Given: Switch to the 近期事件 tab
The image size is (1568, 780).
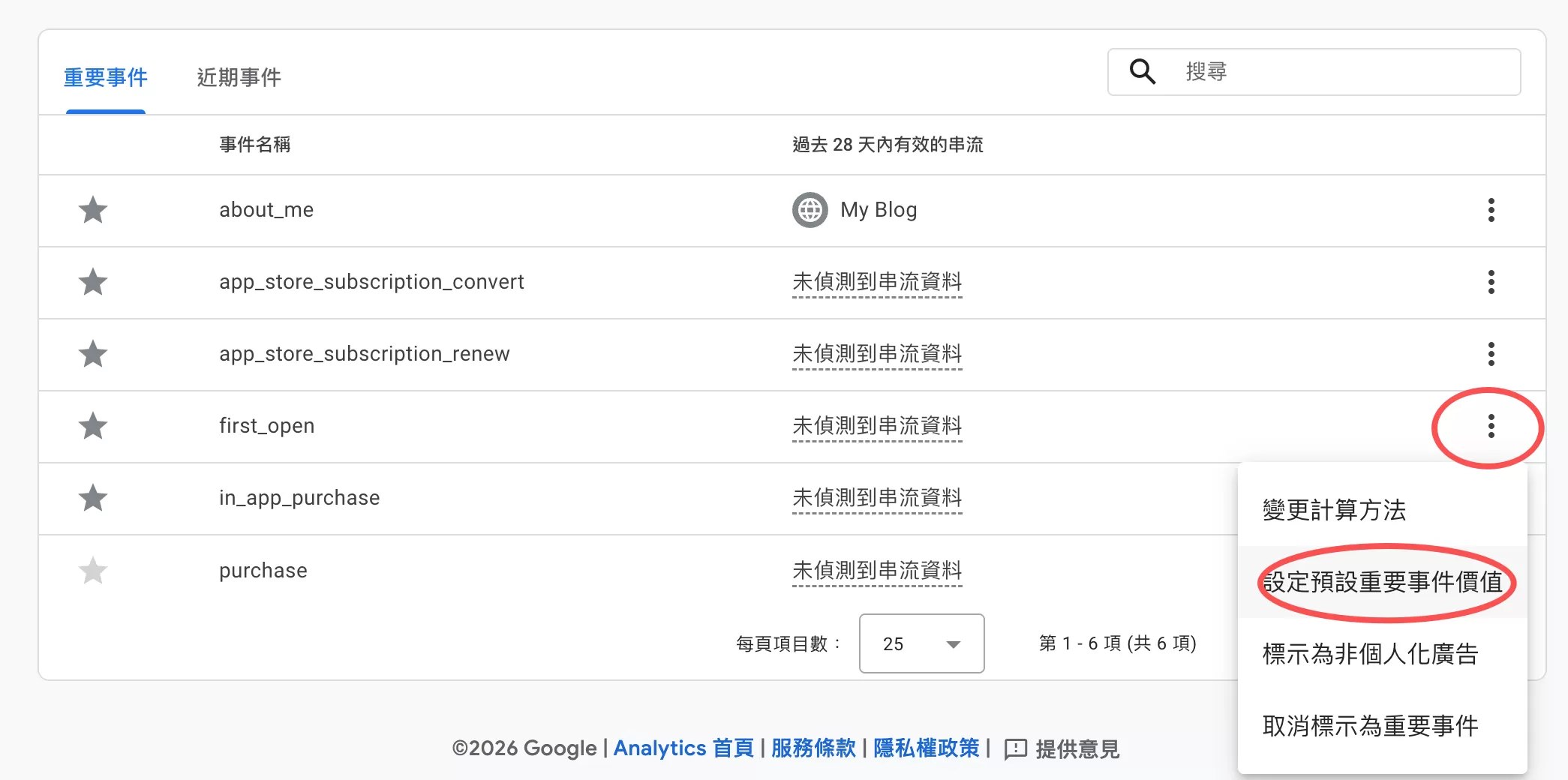Looking at the screenshot, I should (239, 78).
